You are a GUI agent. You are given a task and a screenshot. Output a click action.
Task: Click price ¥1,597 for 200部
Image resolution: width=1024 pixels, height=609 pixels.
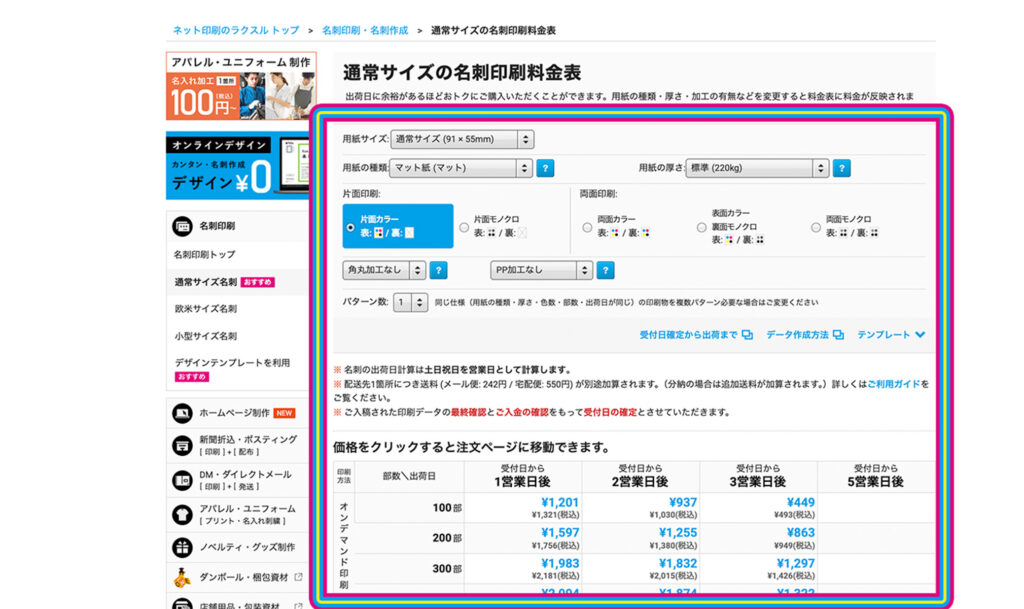pos(560,533)
